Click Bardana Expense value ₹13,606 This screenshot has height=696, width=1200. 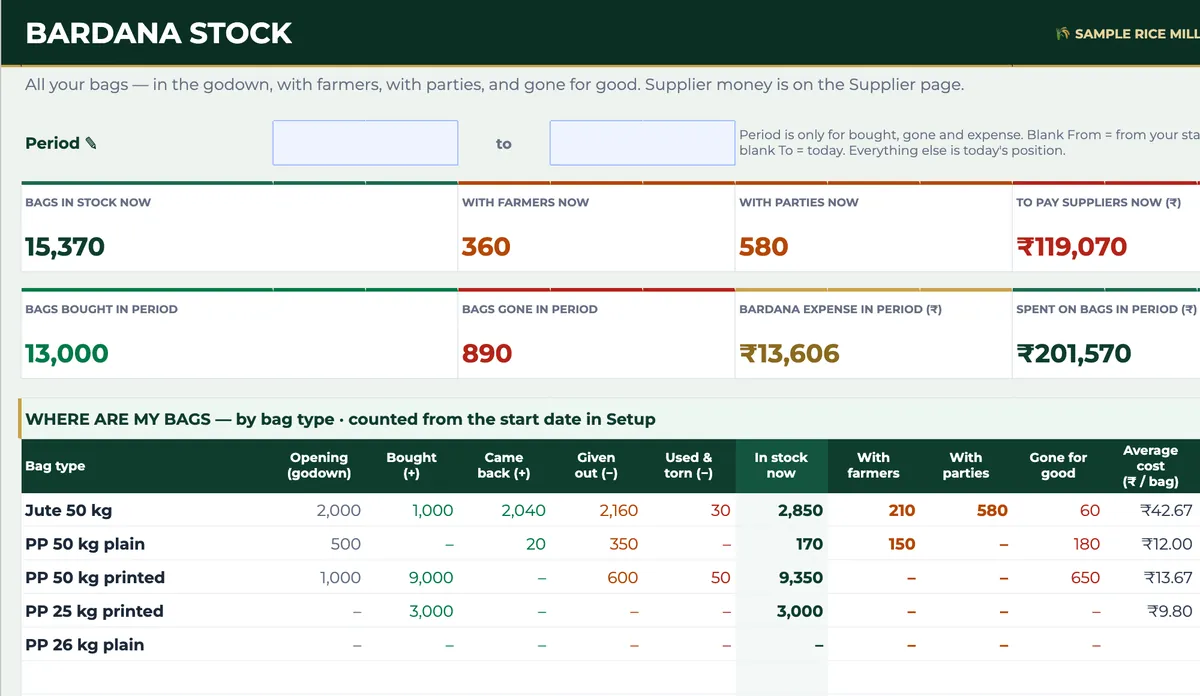tap(789, 354)
